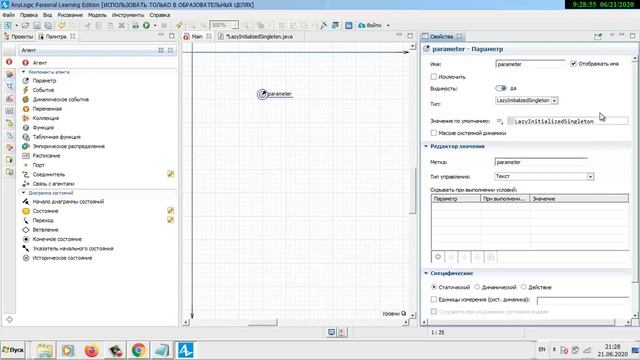
Task: Click the canvas horizontal scrollbar thumb
Action: point(262,322)
